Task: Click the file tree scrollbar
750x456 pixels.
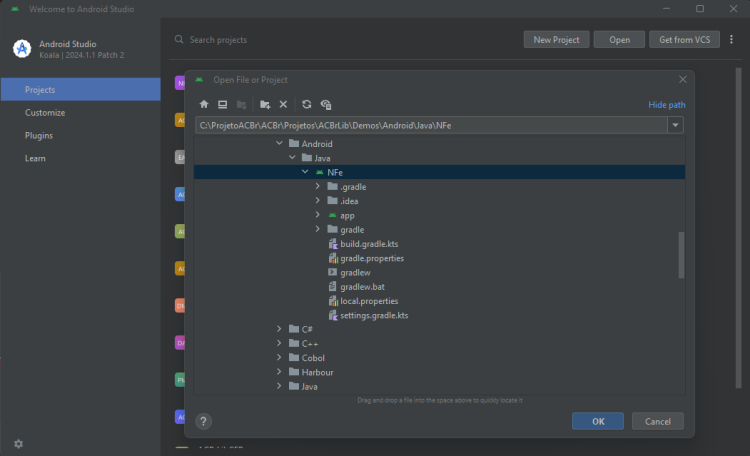Action: 681,255
